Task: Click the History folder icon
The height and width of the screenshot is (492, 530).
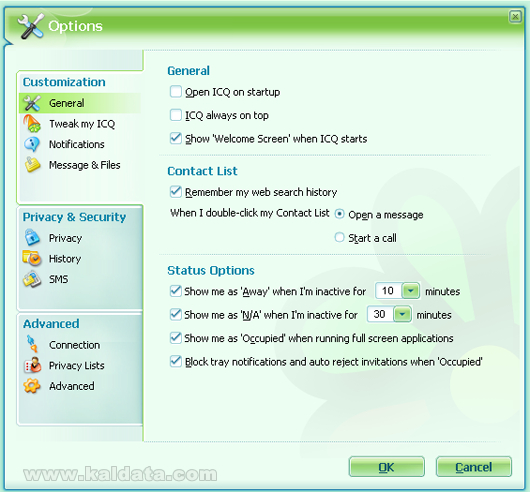Action: pyautogui.click(x=32, y=259)
